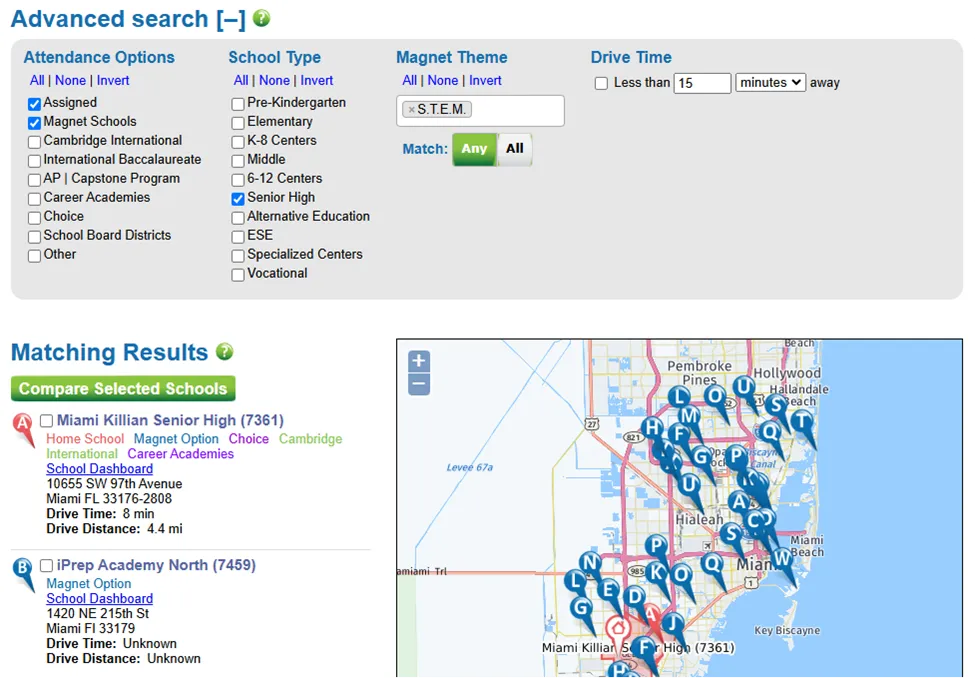This screenshot has width=979, height=679.
Task: Open Matching Results help question icon
Action: 224,352
